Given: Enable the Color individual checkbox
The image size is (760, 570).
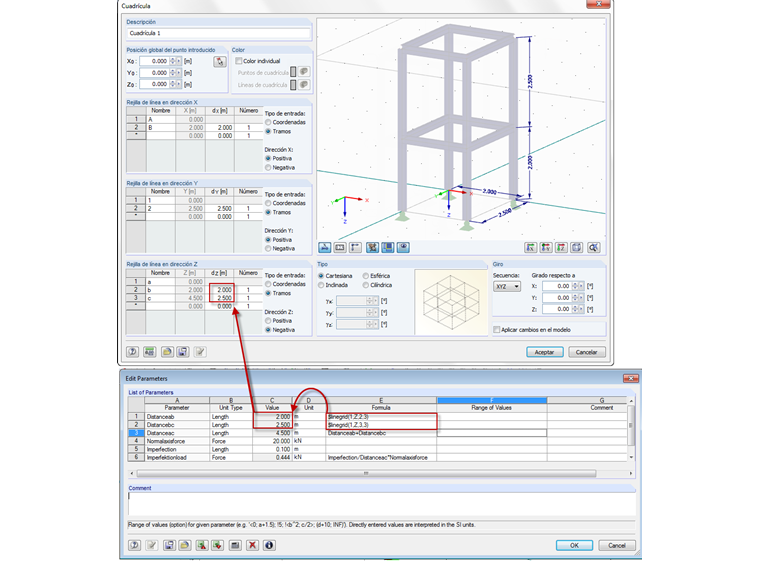Looking at the screenshot, I should coord(238,61).
